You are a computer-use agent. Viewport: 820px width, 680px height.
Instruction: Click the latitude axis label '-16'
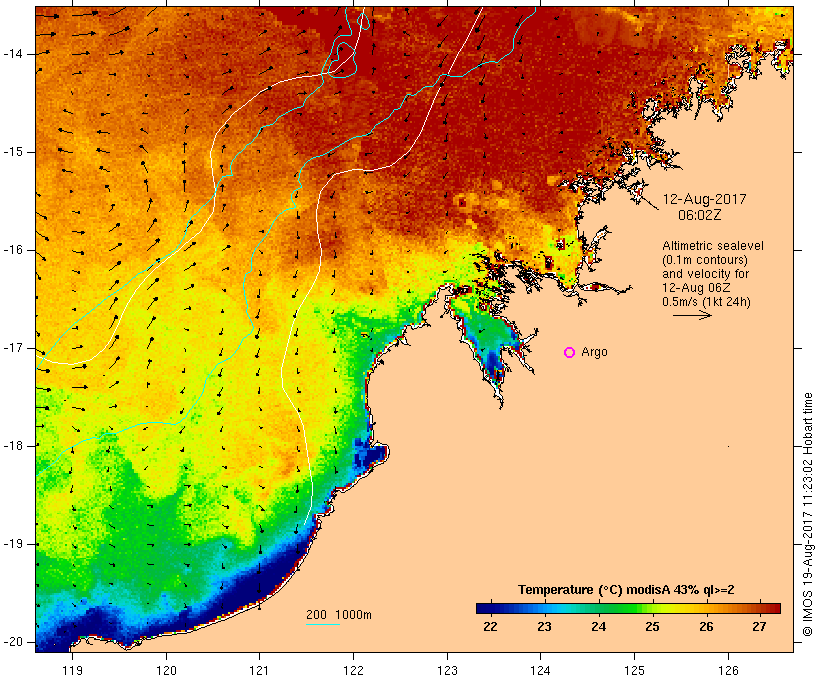pyautogui.click(x=13, y=250)
